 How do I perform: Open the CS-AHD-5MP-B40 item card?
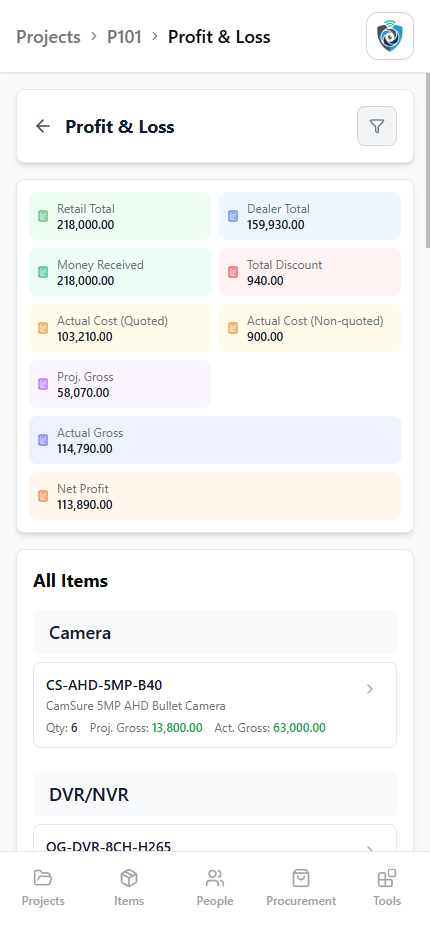tap(215, 705)
